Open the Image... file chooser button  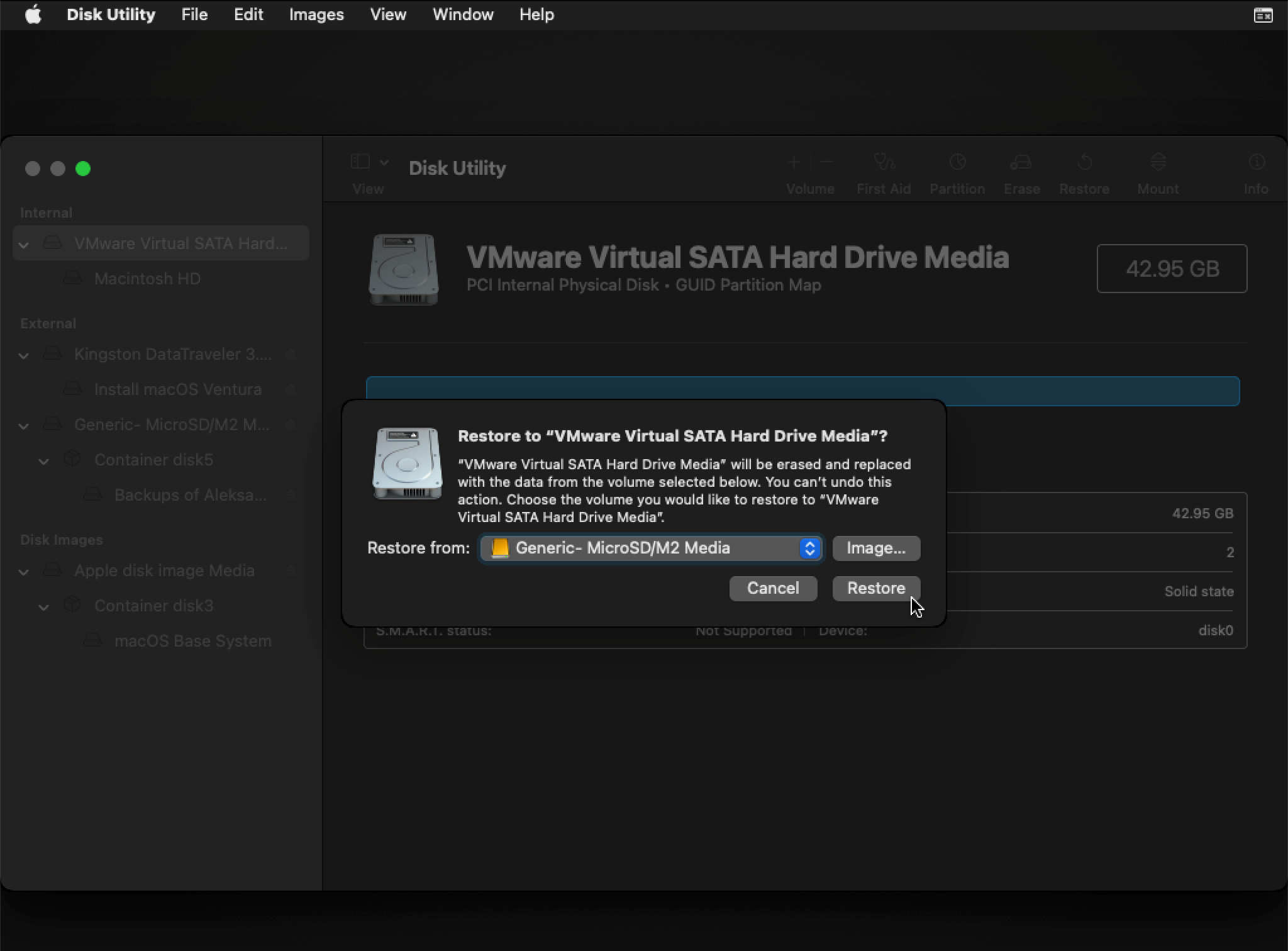coord(876,548)
